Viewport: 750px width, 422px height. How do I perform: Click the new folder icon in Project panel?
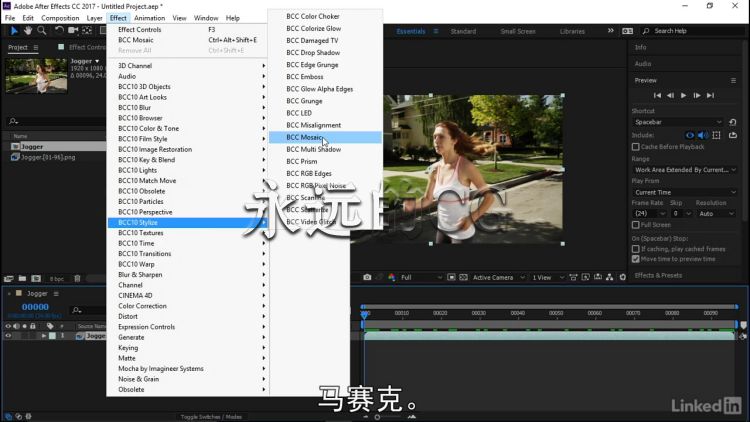[22, 278]
